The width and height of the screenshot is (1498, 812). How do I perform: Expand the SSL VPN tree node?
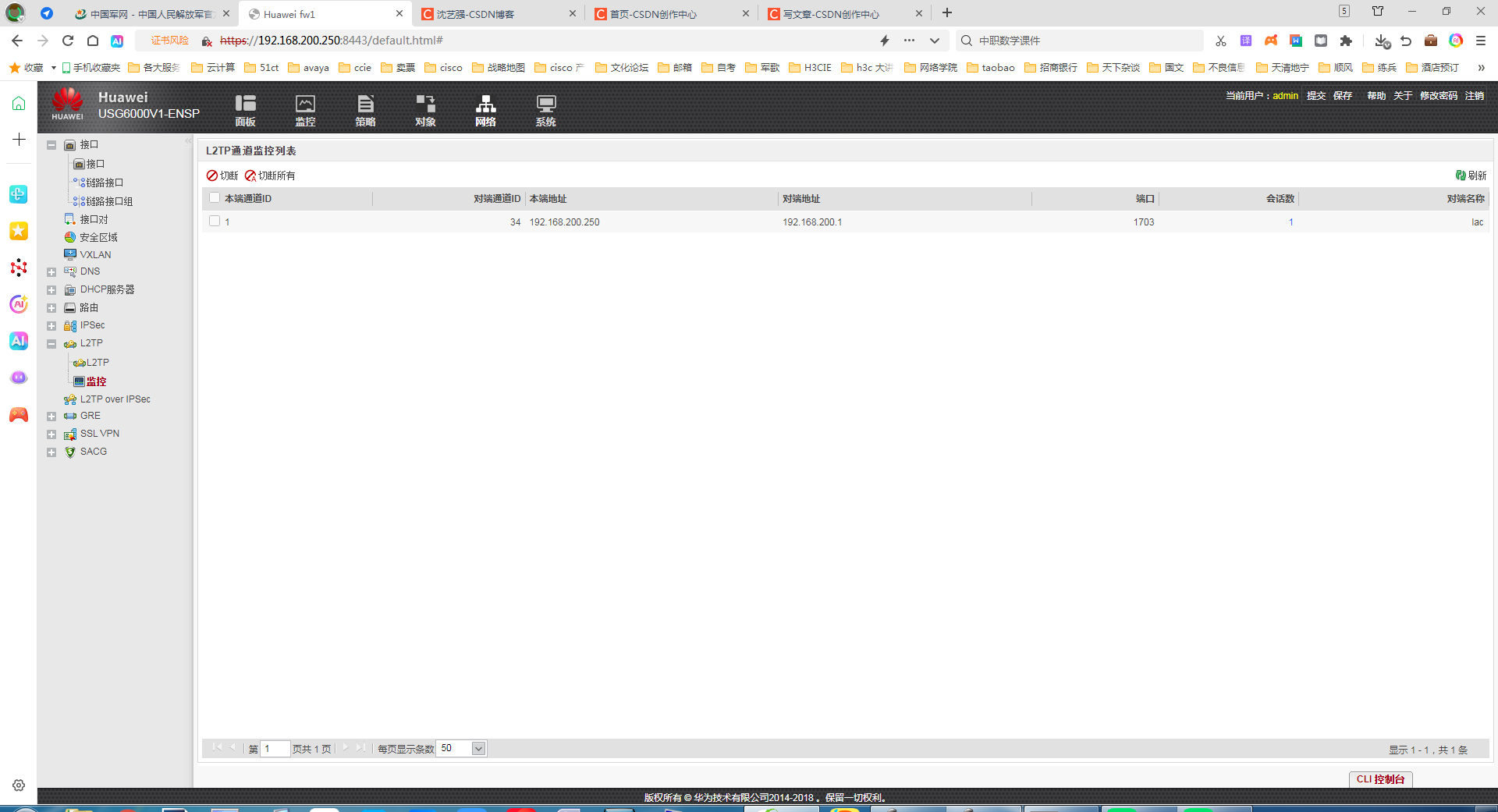(51, 434)
